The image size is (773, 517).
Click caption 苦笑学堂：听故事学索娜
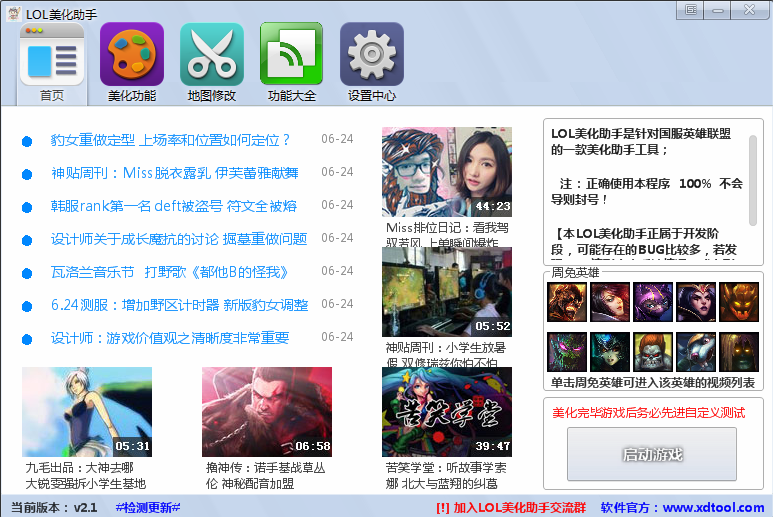point(446,476)
